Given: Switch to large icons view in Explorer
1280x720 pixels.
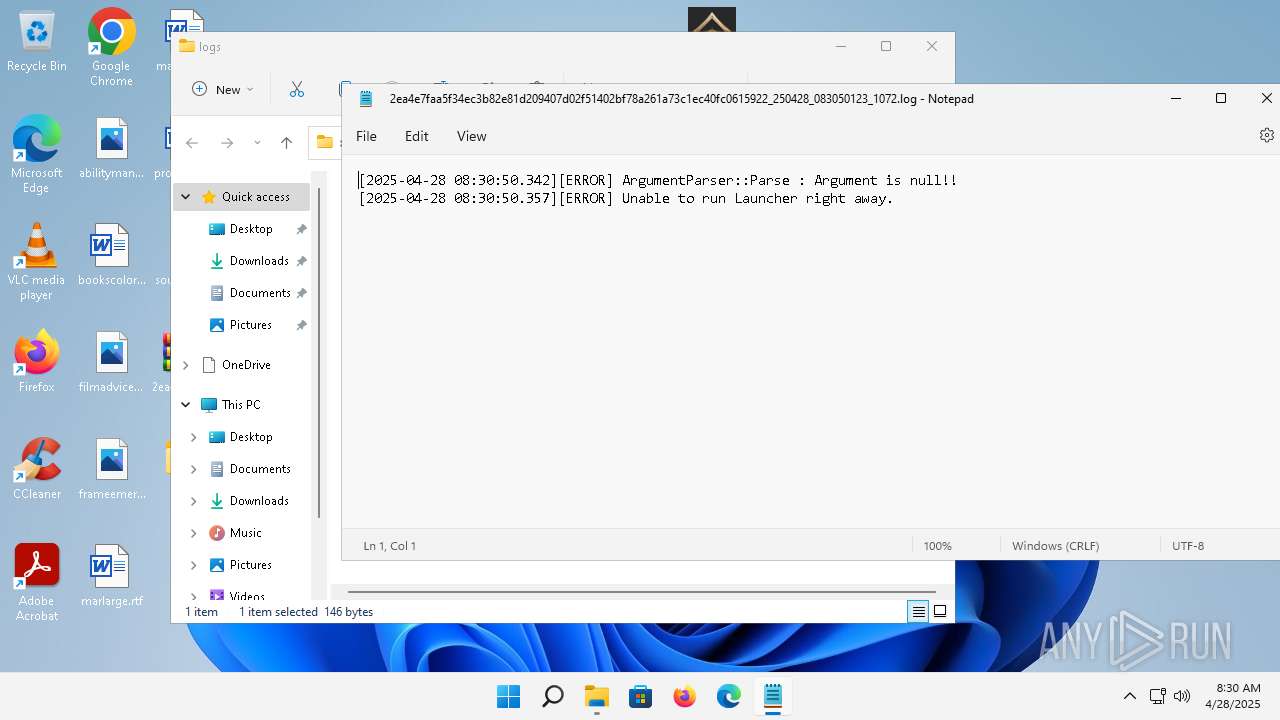Looking at the screenshot, I should point(940,612).
